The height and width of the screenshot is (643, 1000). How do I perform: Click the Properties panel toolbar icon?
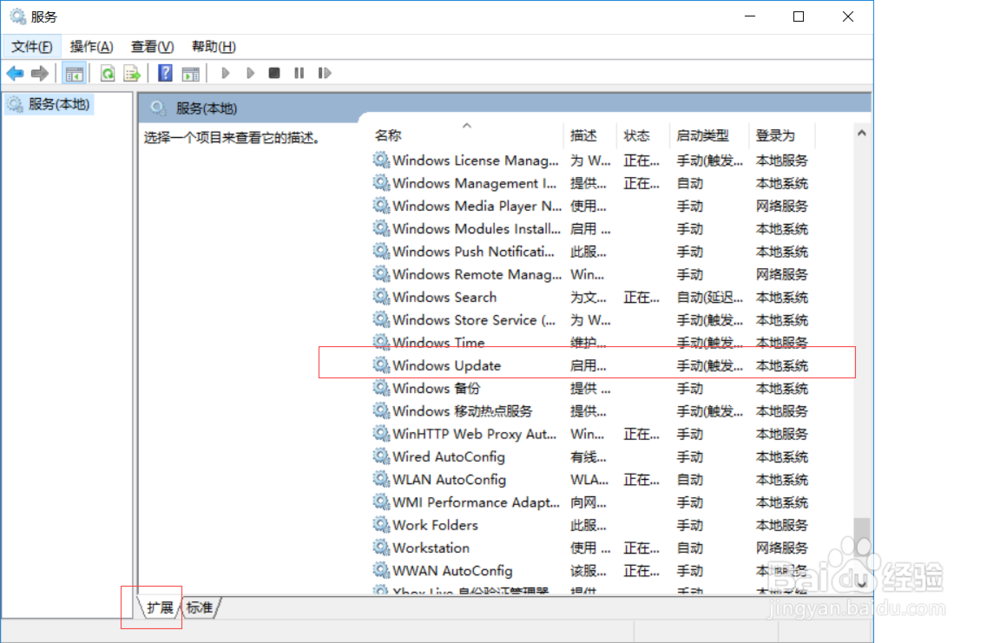tap(191, 73)
